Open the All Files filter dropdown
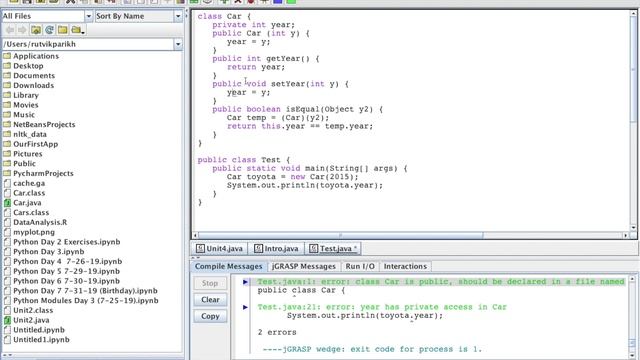Screen dimensions: 640x360 click(x=89, y=16)
